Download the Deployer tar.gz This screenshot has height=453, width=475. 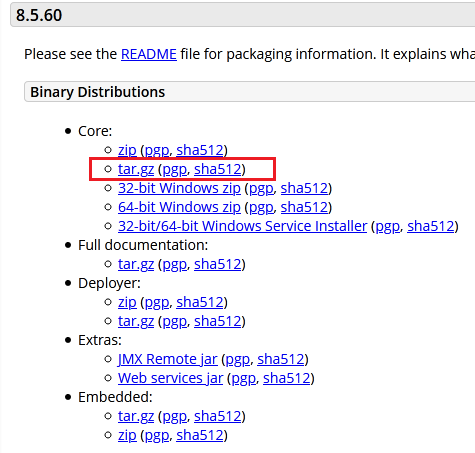(136, 321)
